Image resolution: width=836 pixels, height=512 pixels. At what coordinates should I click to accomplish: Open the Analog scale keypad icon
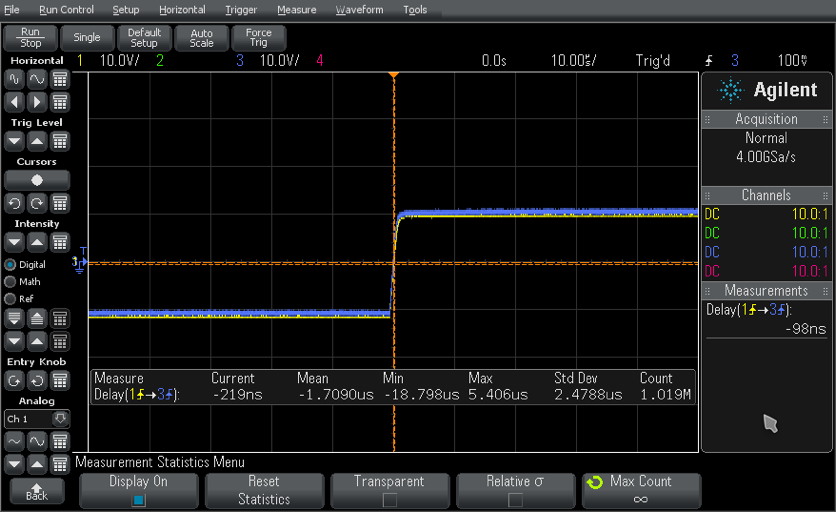click(x=60, y=442)
